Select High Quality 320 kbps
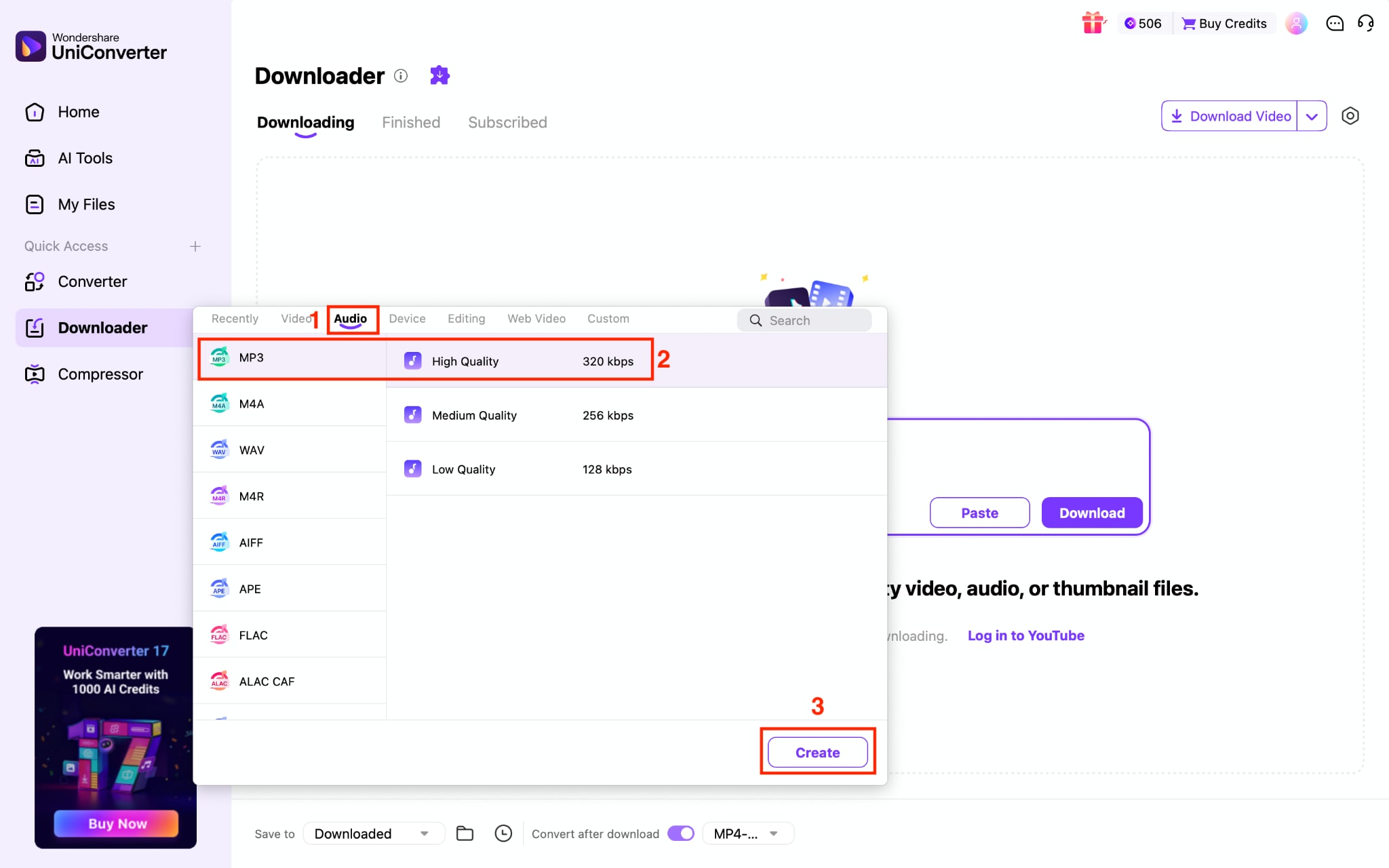 pyautogui.click(x=636, y=361)
